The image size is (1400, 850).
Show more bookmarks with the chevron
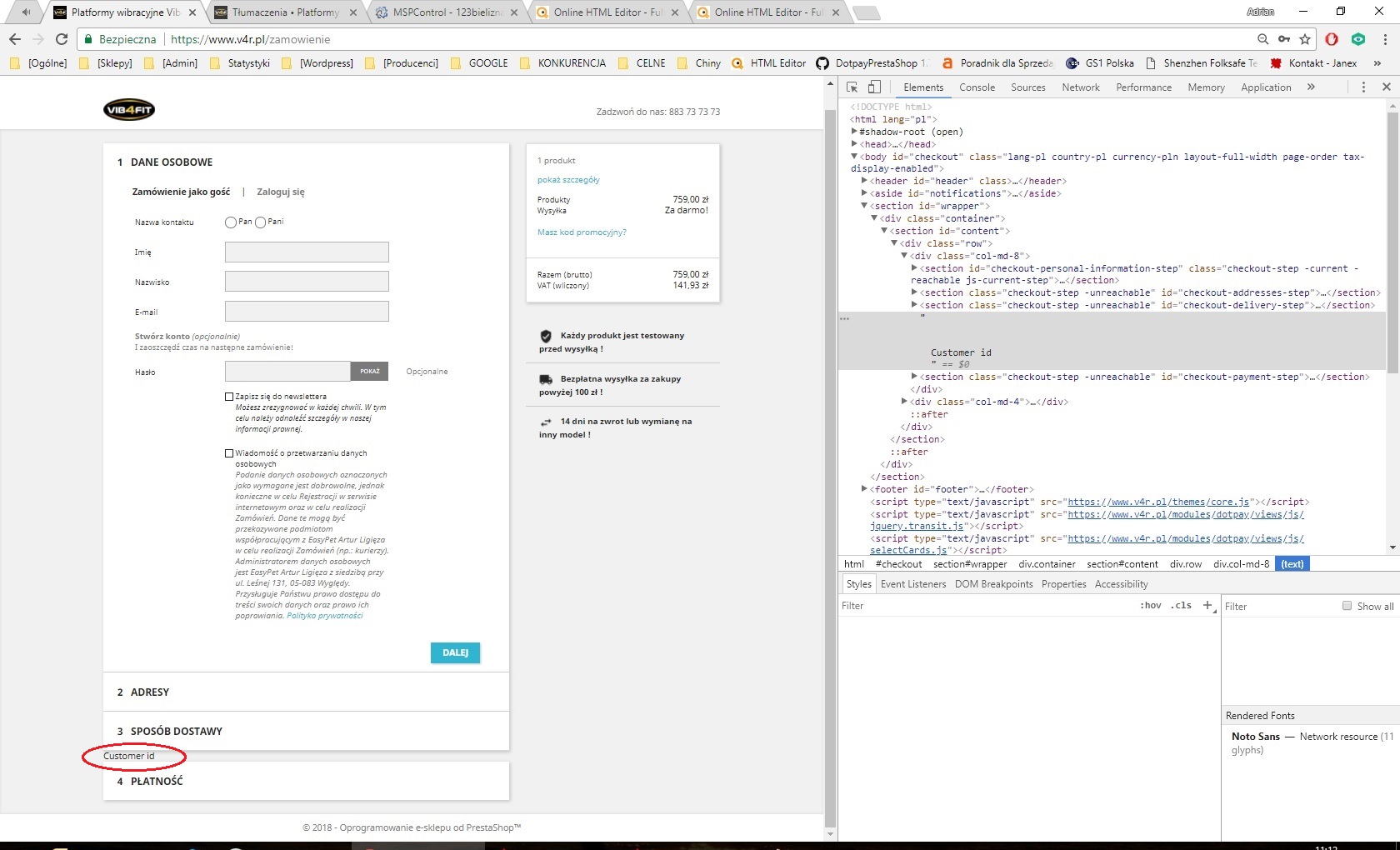point(1377,63)
